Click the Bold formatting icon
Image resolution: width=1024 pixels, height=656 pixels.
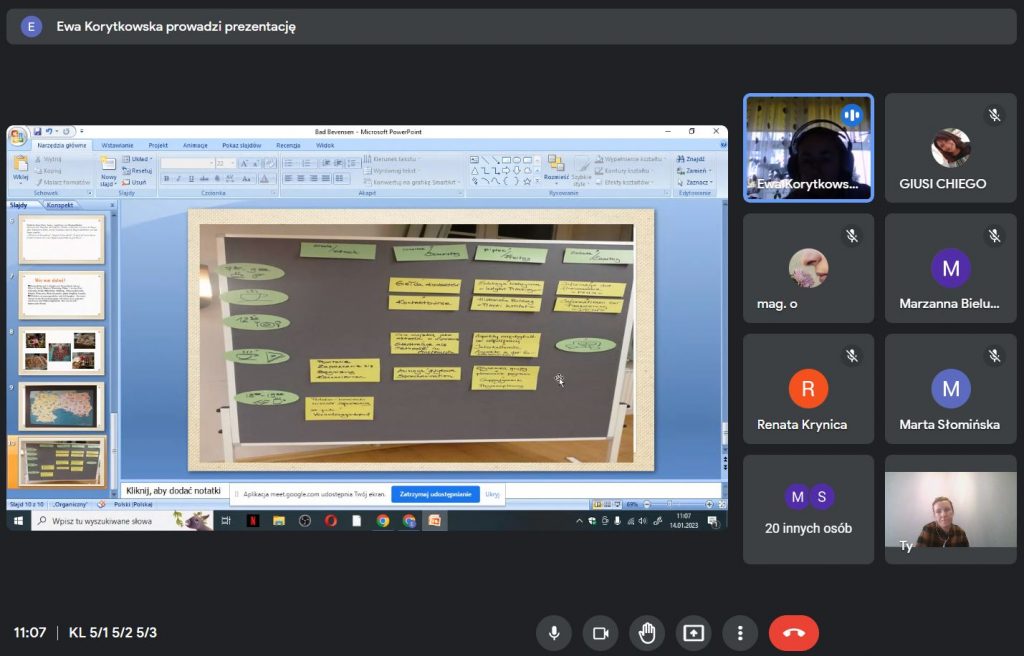[167, 178]
